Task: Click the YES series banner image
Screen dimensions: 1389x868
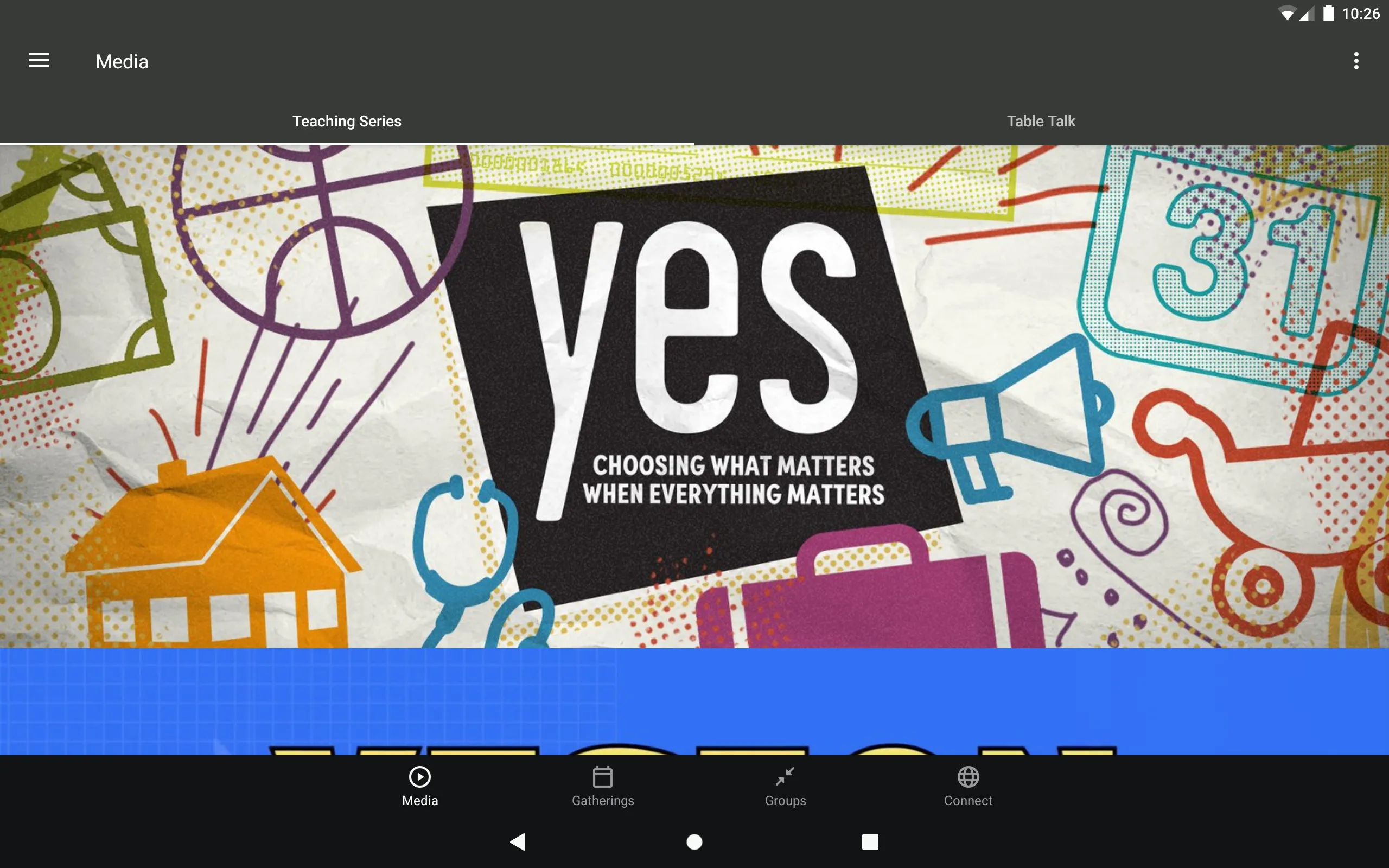Action: point(694,396)
